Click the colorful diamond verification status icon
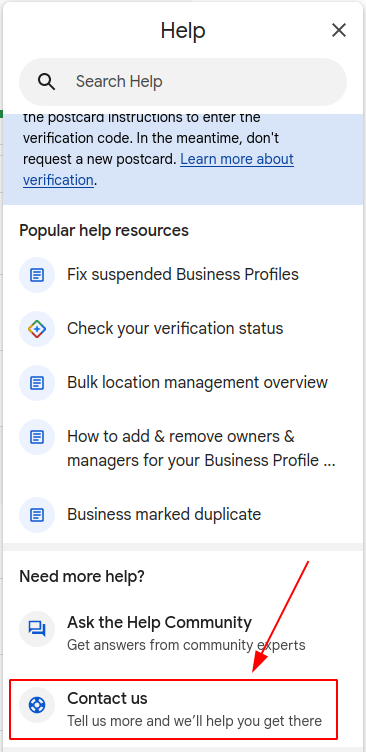Screen dimensions: 366x752 pyautogui.click(x=37, y=329)
